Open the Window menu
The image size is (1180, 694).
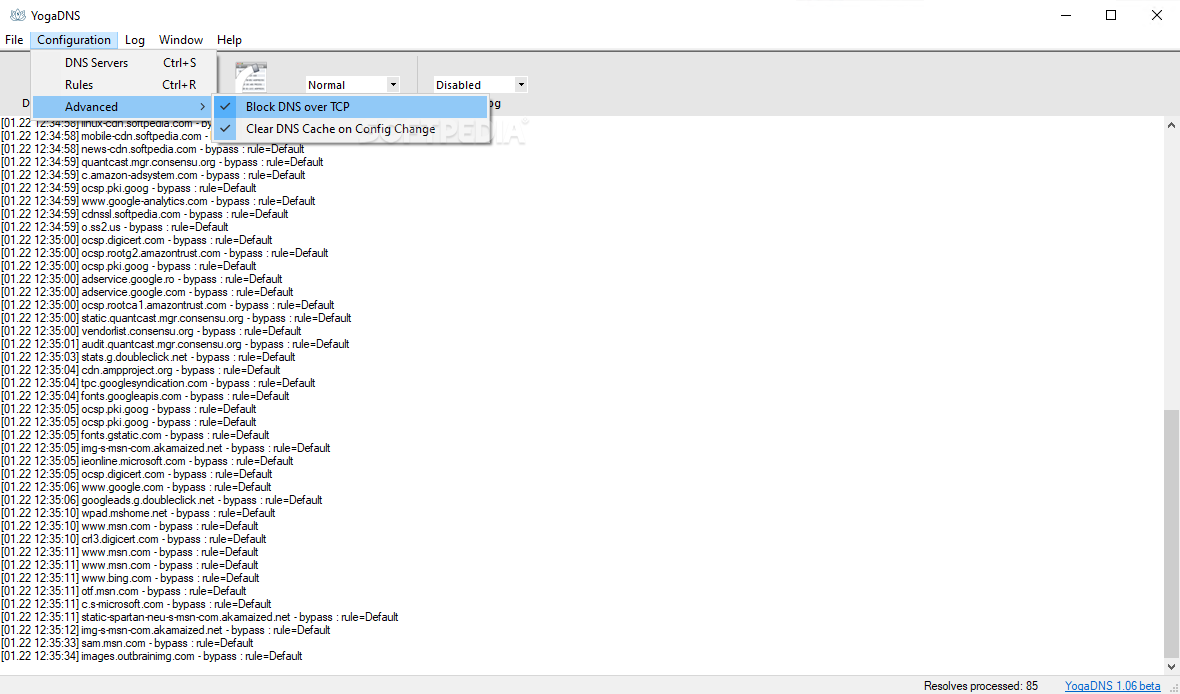coord(181,40)
